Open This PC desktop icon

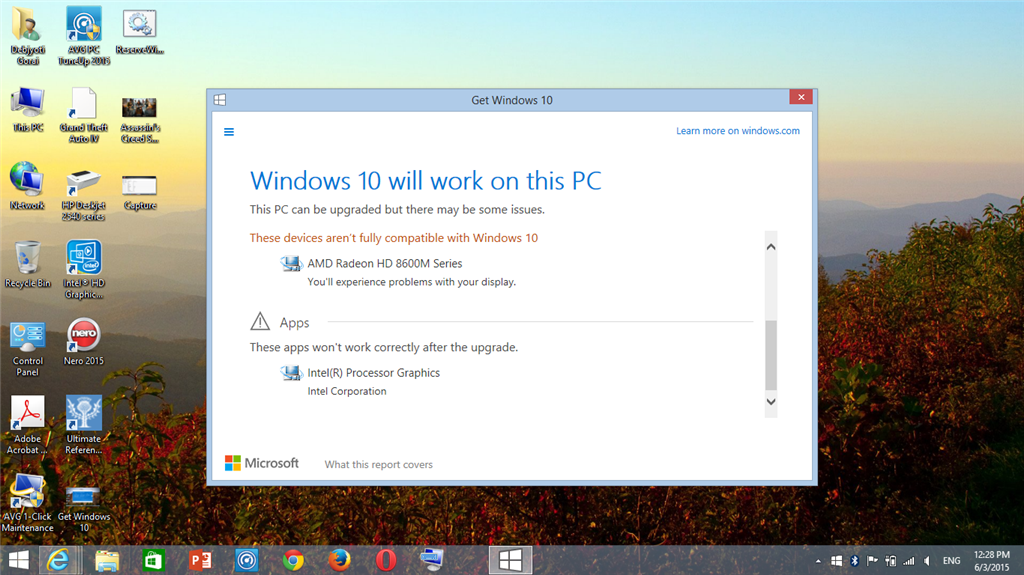[x=27, y=110]
